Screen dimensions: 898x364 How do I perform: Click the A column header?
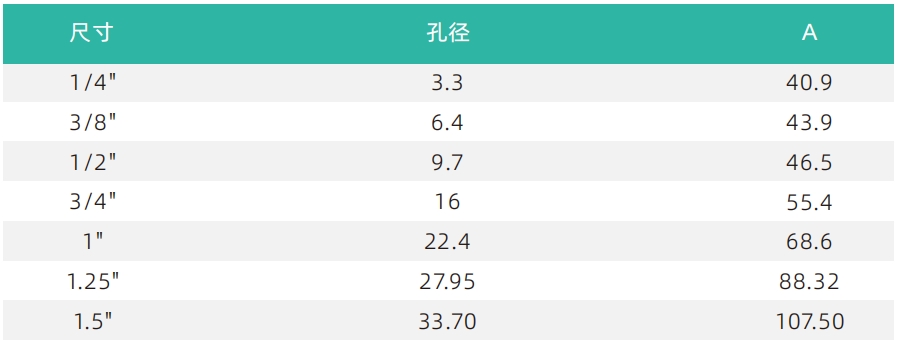tap(809, 33)
